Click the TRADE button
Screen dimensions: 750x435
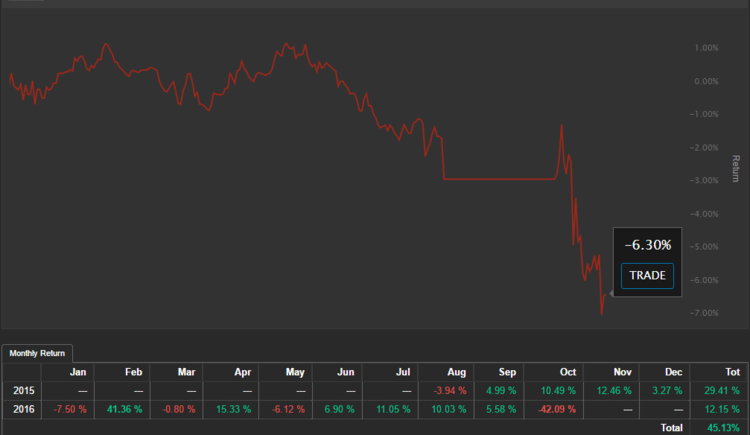pyautogui.click(x=647, y=276)
